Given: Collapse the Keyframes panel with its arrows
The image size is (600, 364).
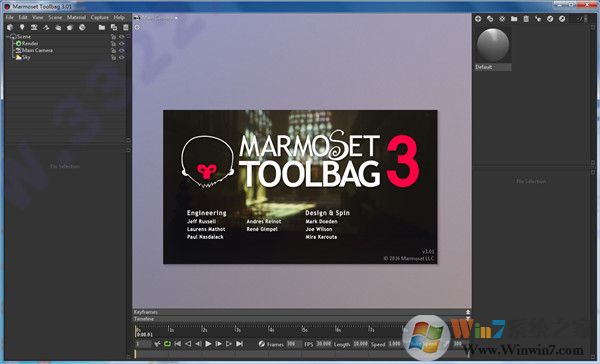Looking at the screenshot, I should click(x=468, y=312).
